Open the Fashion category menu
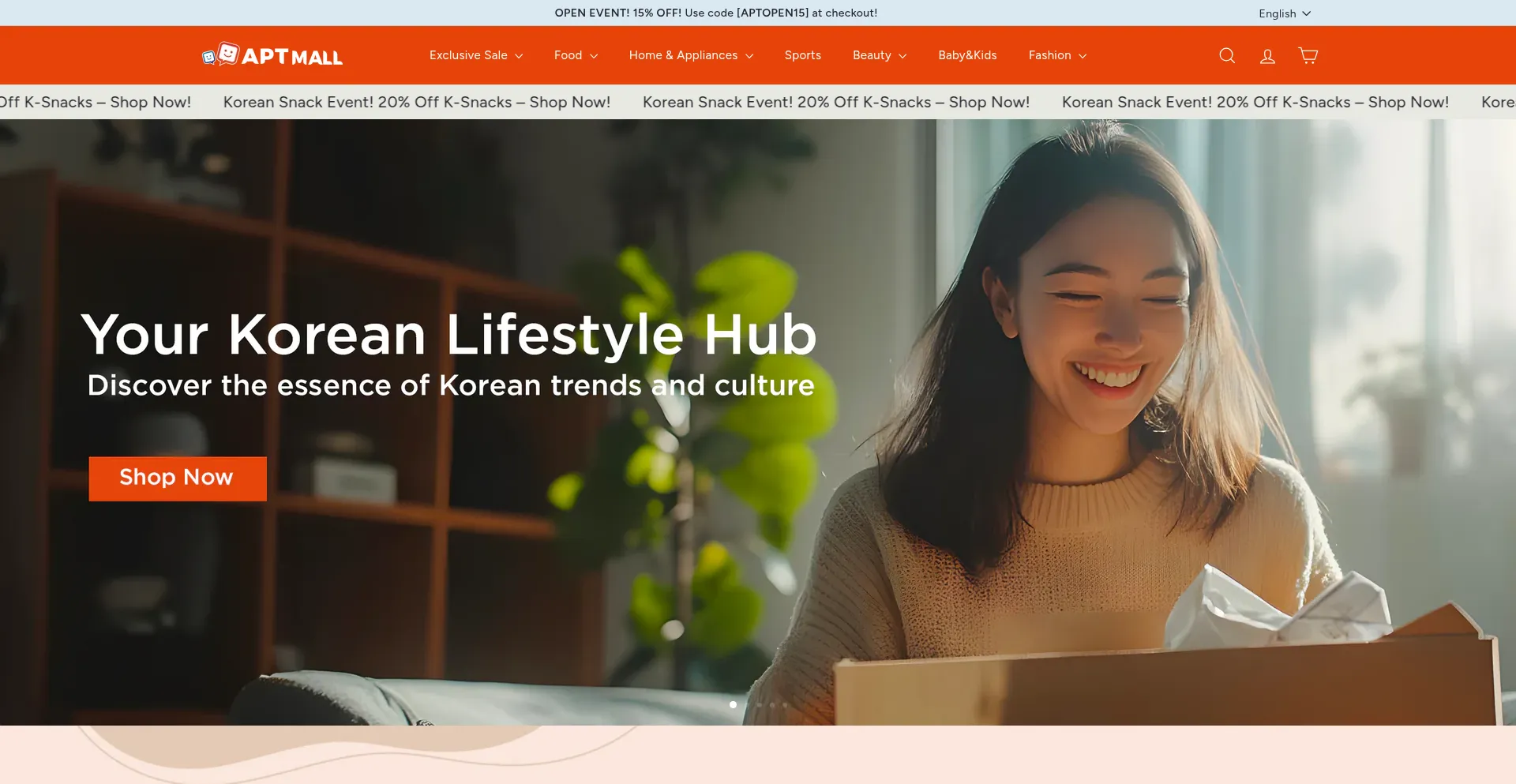Screen dimensions: 1516x784 [x=1057, y=55]
